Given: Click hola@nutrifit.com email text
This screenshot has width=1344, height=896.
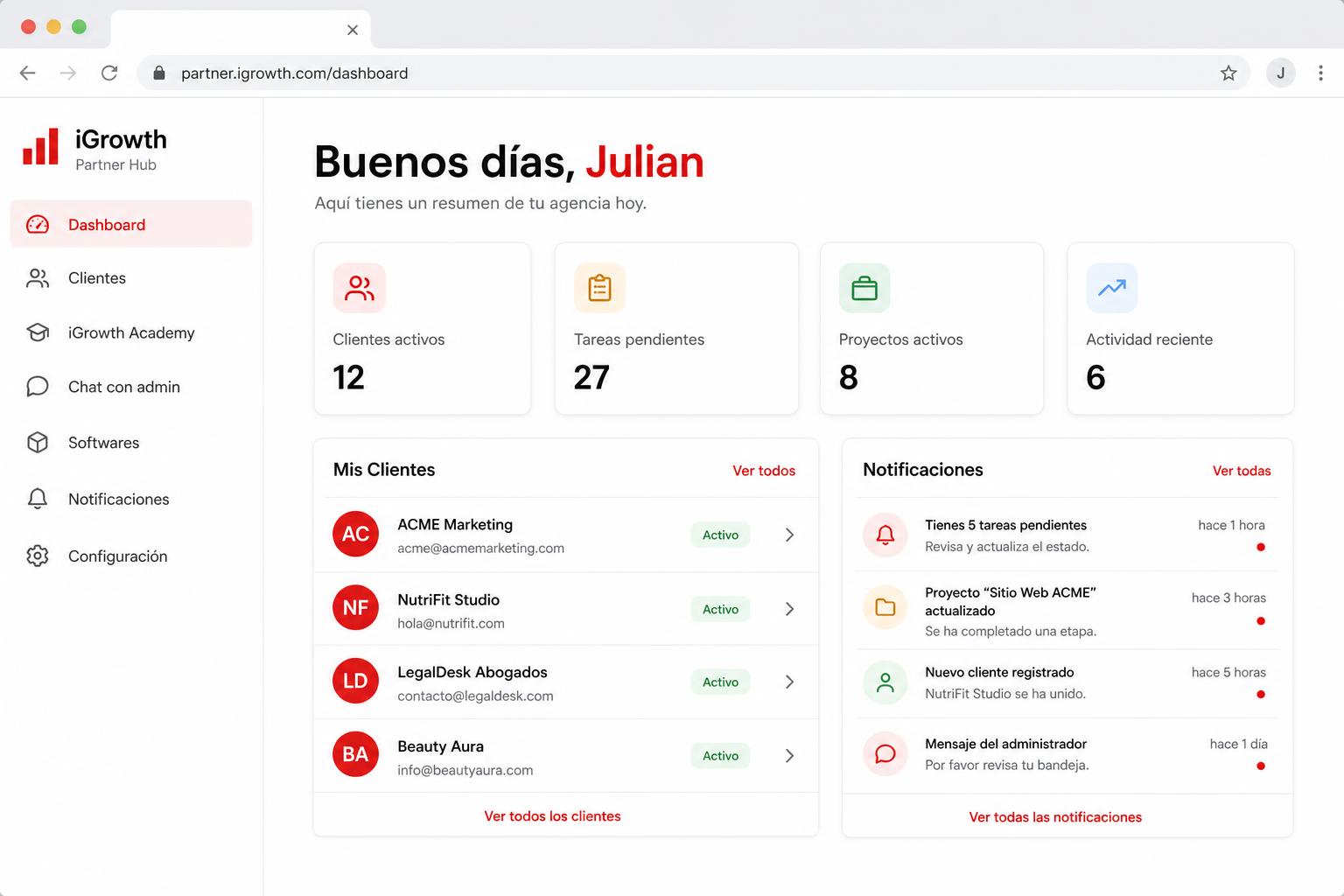Looking at the screenshot, I should click(451, 623).
